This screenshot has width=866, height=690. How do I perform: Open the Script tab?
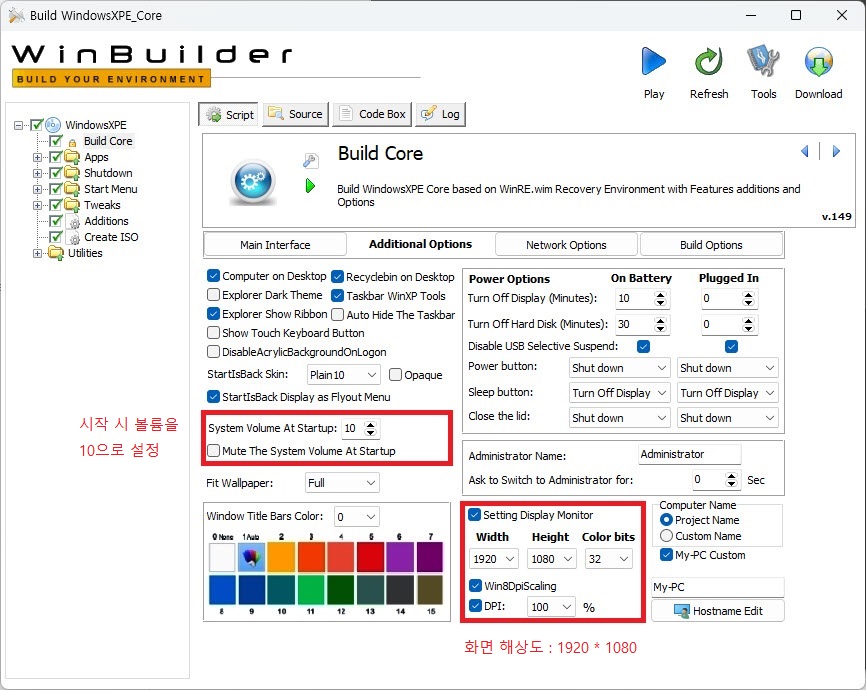(x=229, y=114)
